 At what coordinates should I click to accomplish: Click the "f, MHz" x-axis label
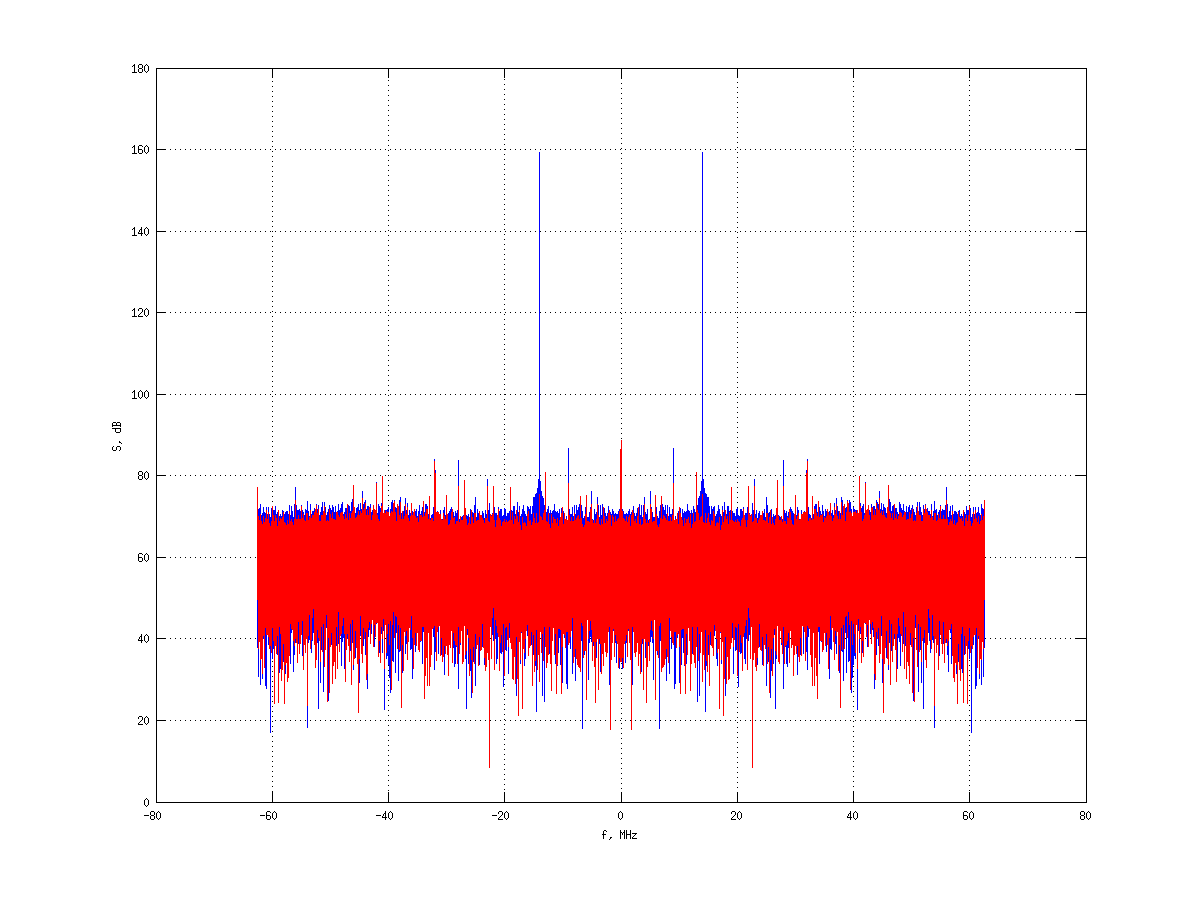click(x=621, y=834)
